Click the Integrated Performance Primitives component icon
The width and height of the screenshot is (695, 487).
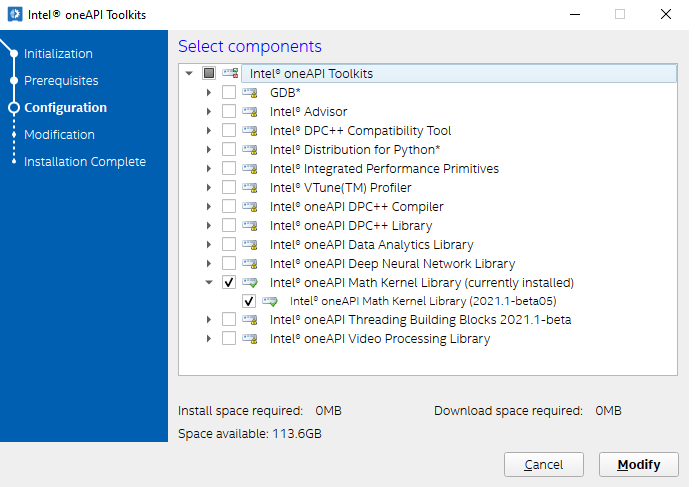click(x=250, y=169)
